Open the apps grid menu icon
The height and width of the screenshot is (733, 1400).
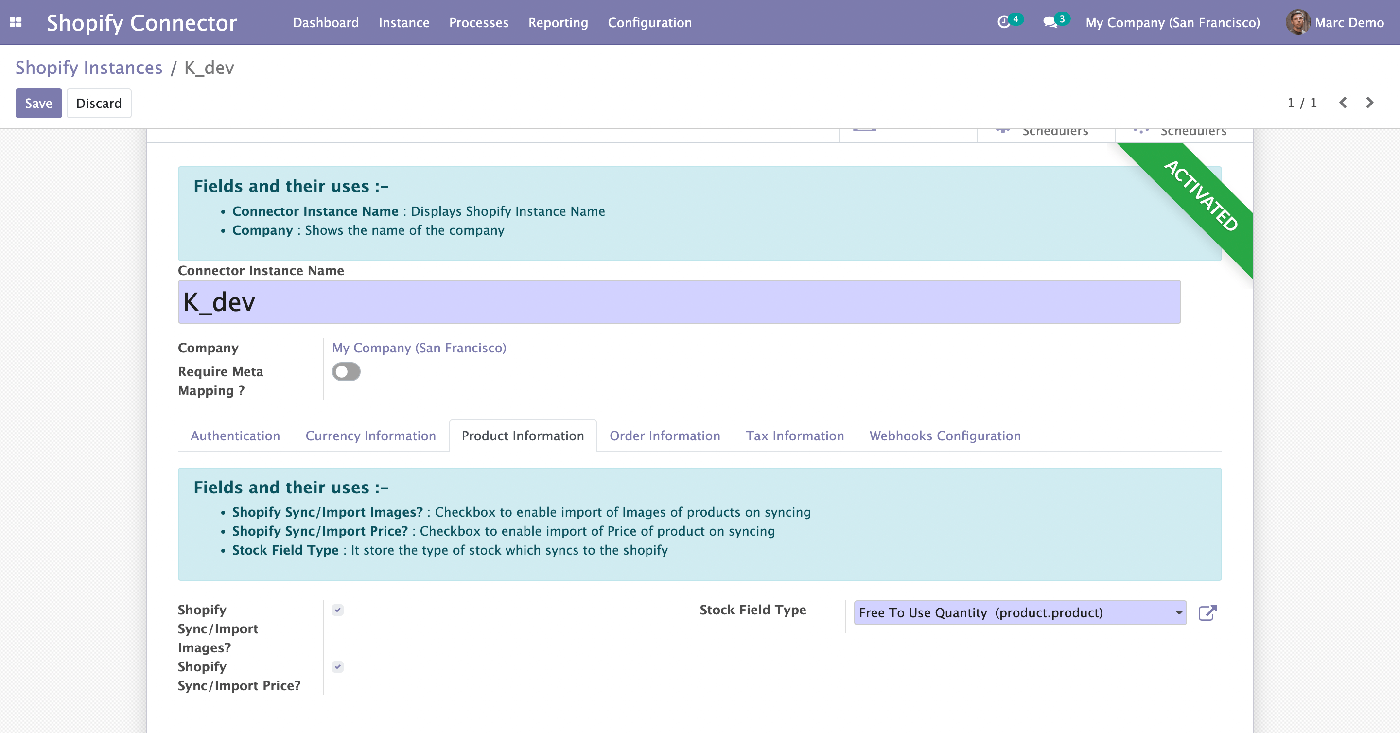[x=16, y=22]
